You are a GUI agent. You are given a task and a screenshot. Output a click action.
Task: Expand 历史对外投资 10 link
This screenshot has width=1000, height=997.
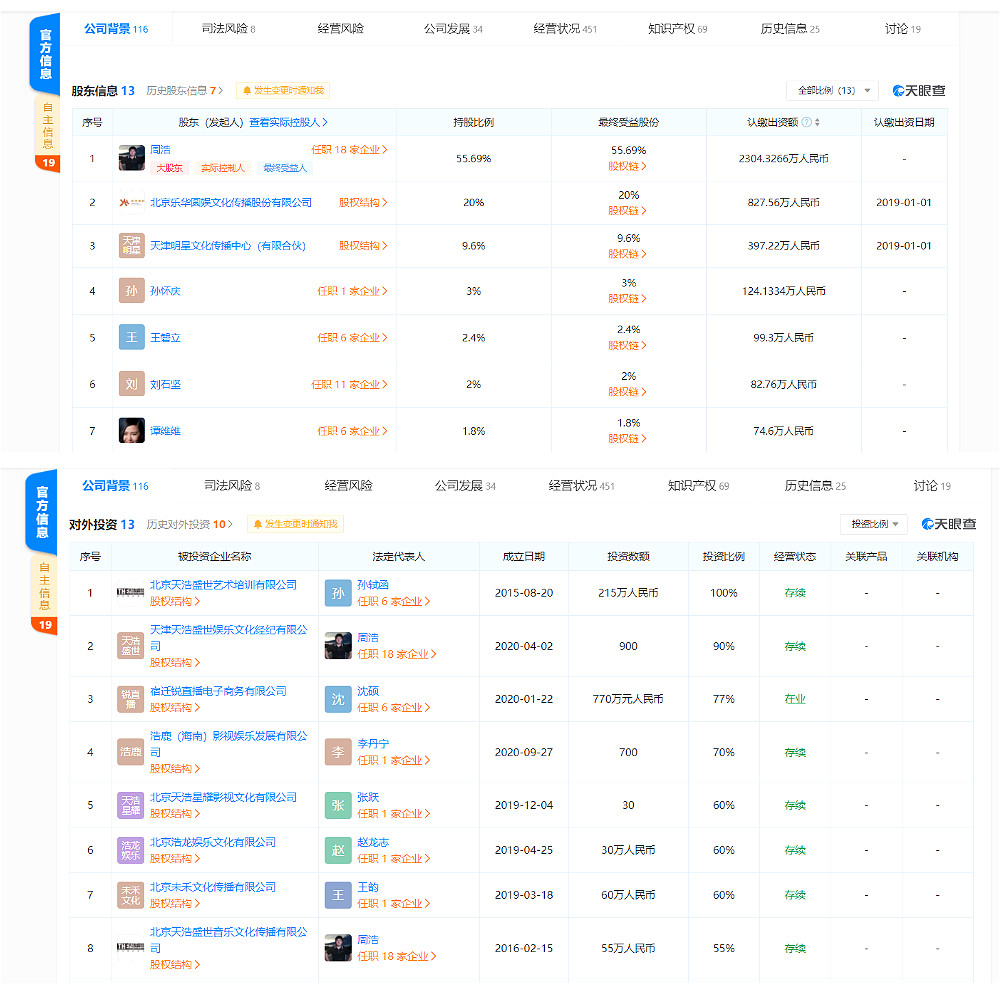tap(189, 524)
